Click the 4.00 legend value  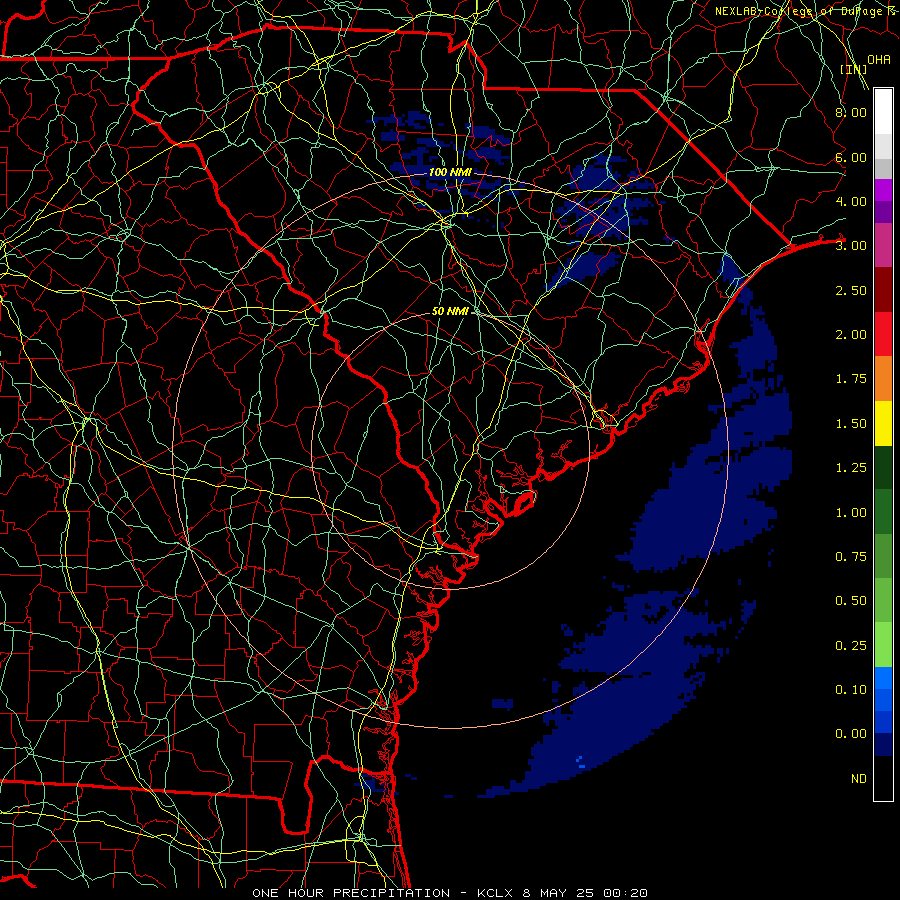(851, 201)
